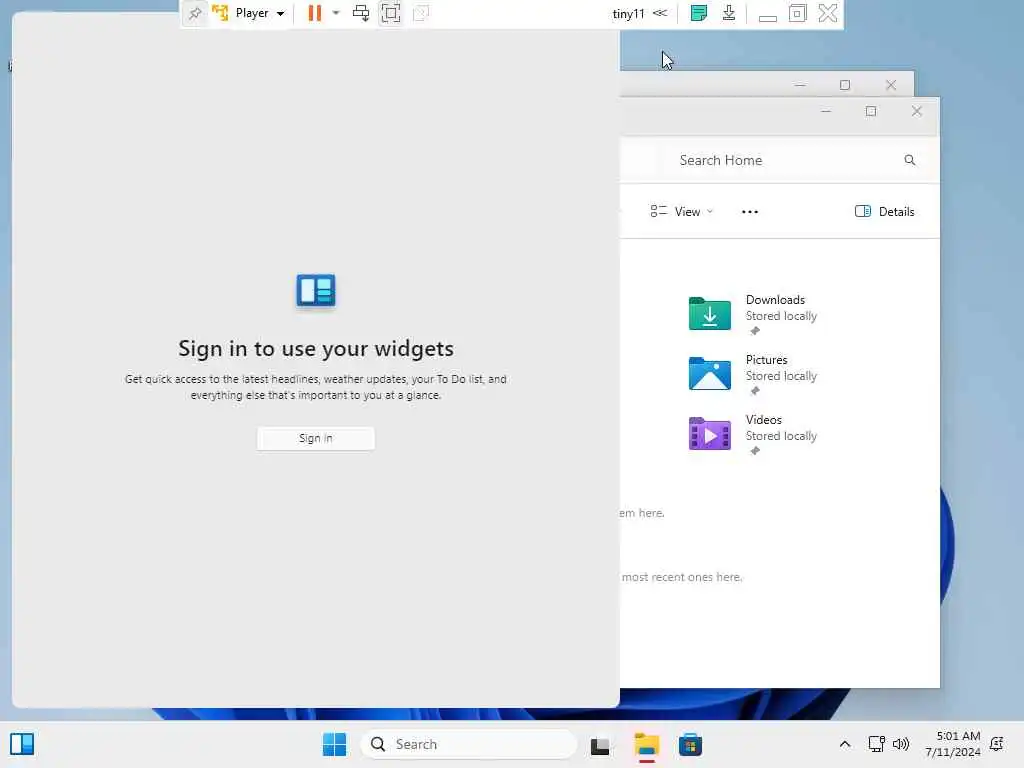Click the pin icon under Downloads
The height and width of the screenshot is (768, 1024).
tap(755, 331)
